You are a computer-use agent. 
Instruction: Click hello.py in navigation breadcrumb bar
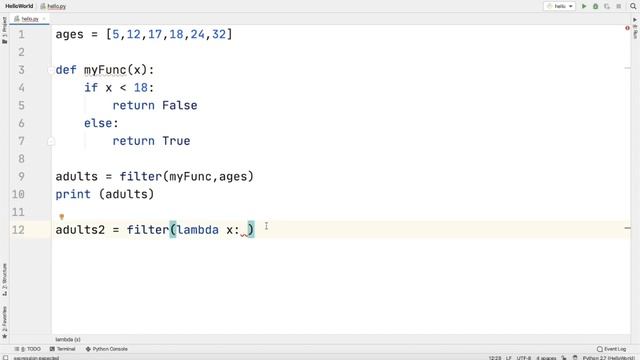coord(53,6)
